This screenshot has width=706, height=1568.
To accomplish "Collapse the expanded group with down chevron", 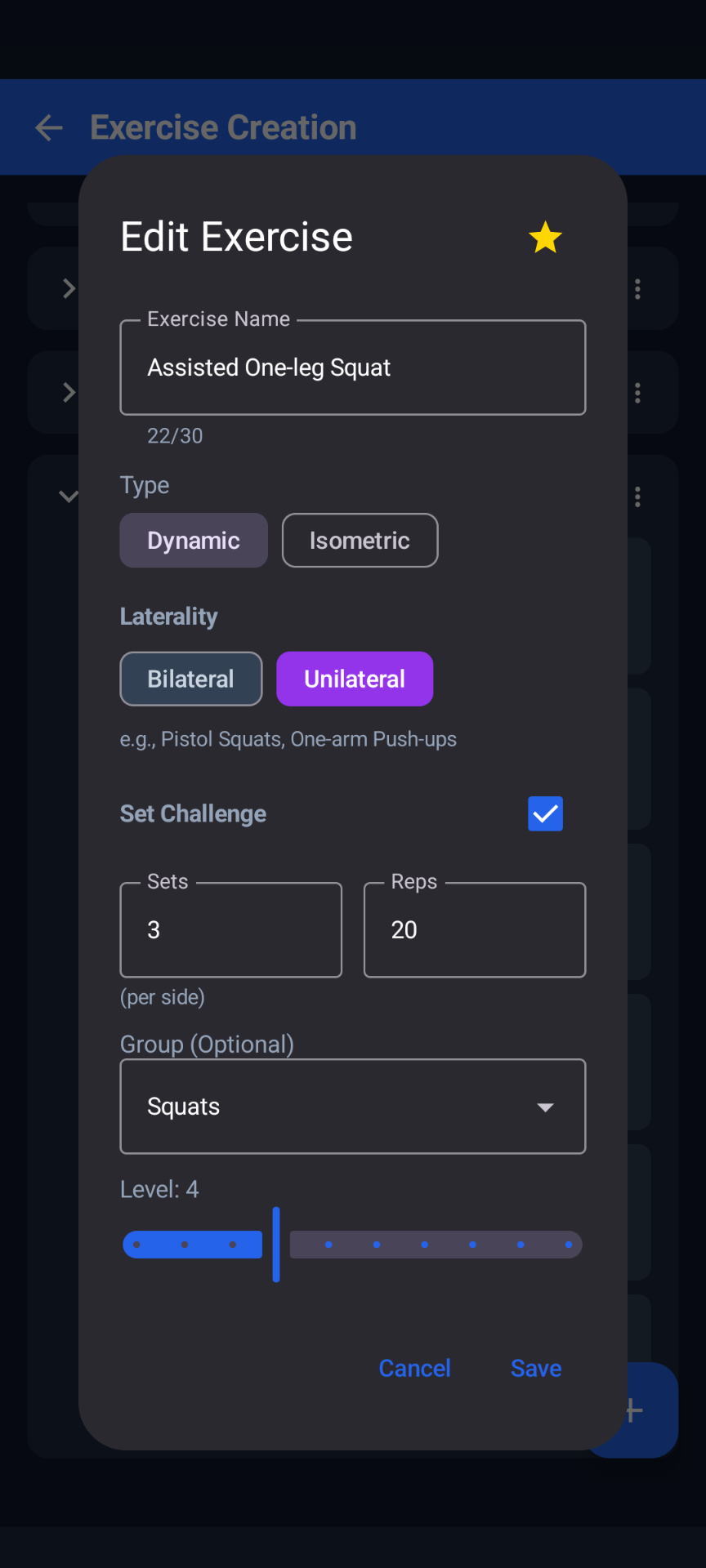I will point(69,496).
